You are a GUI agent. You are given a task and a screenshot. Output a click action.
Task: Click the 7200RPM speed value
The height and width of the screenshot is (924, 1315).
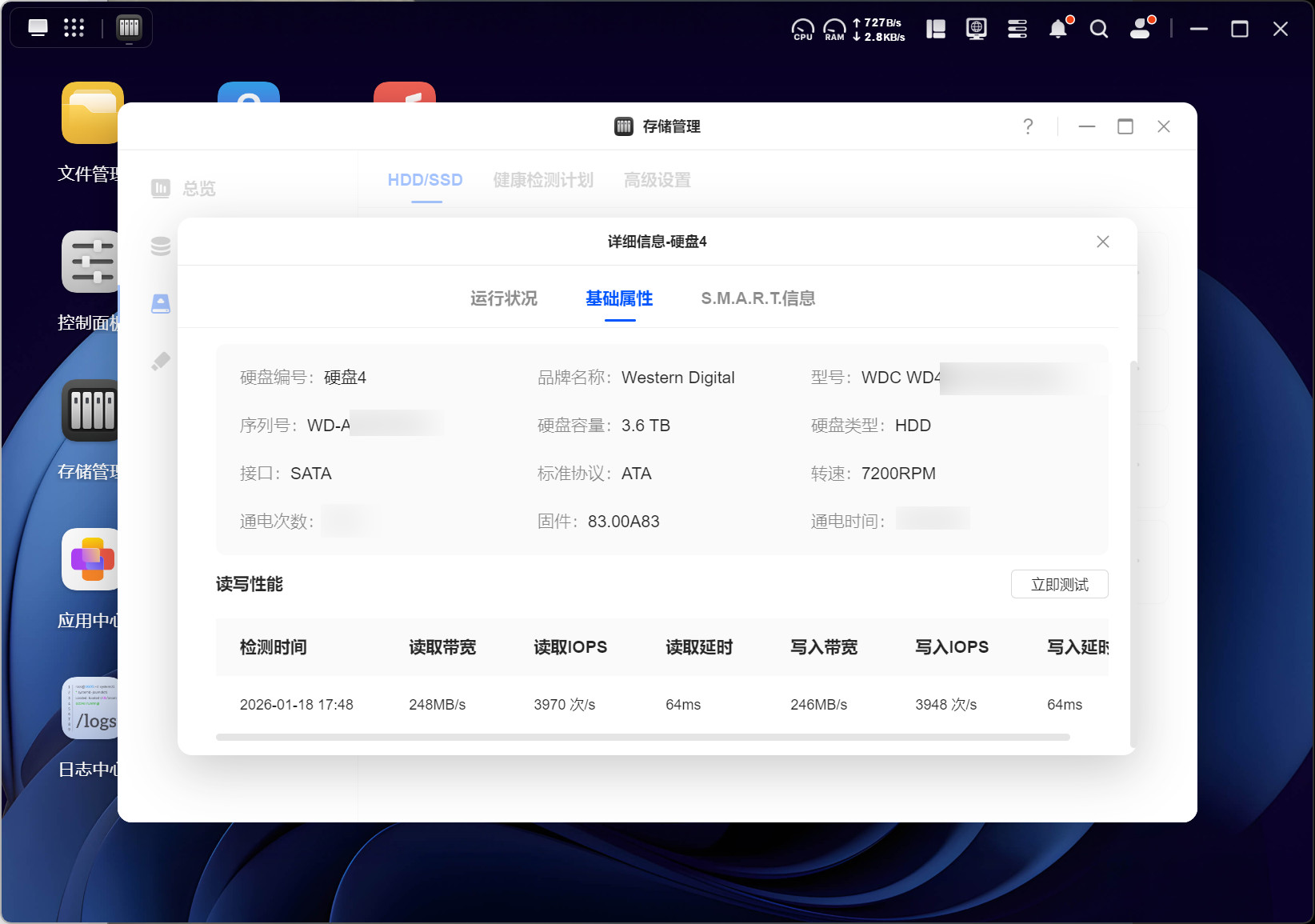pos(898,474)
